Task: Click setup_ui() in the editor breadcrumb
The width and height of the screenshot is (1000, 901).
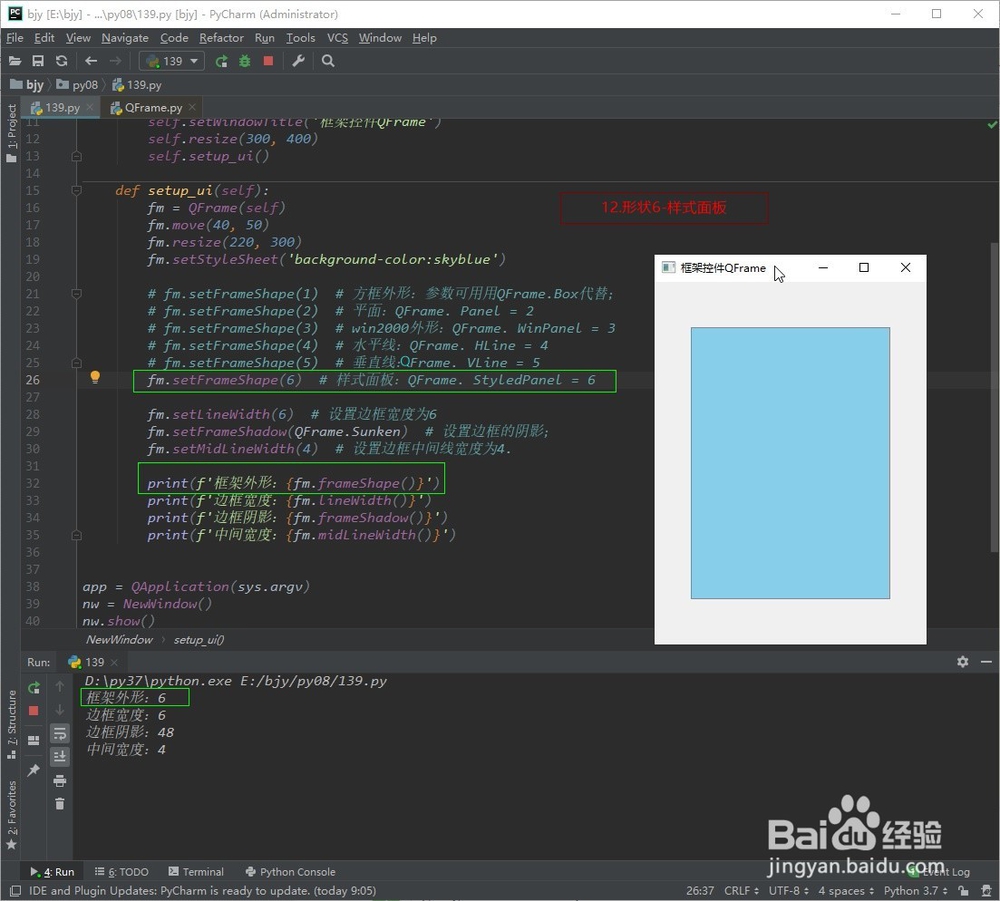Action: pos(199,640)
